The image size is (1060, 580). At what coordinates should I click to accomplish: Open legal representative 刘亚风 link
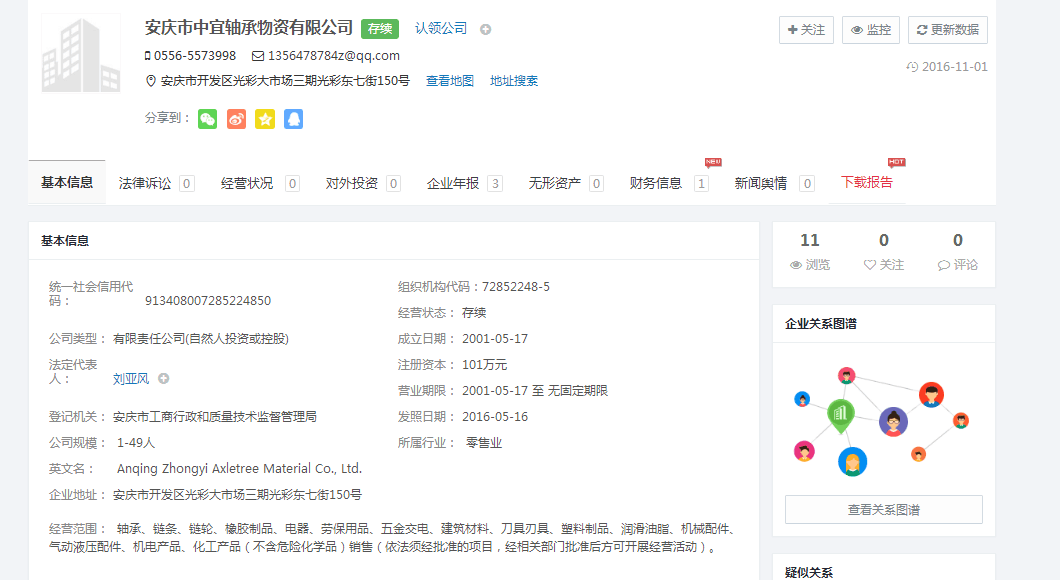coord(131,379)
